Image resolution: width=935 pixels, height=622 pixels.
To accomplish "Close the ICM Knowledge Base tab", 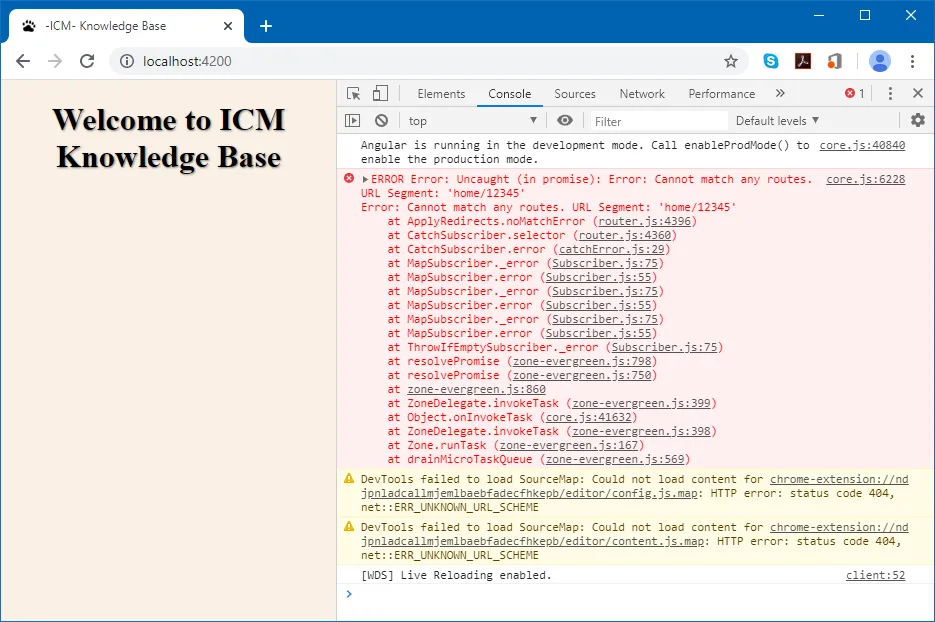I will (x=228, y=26).
